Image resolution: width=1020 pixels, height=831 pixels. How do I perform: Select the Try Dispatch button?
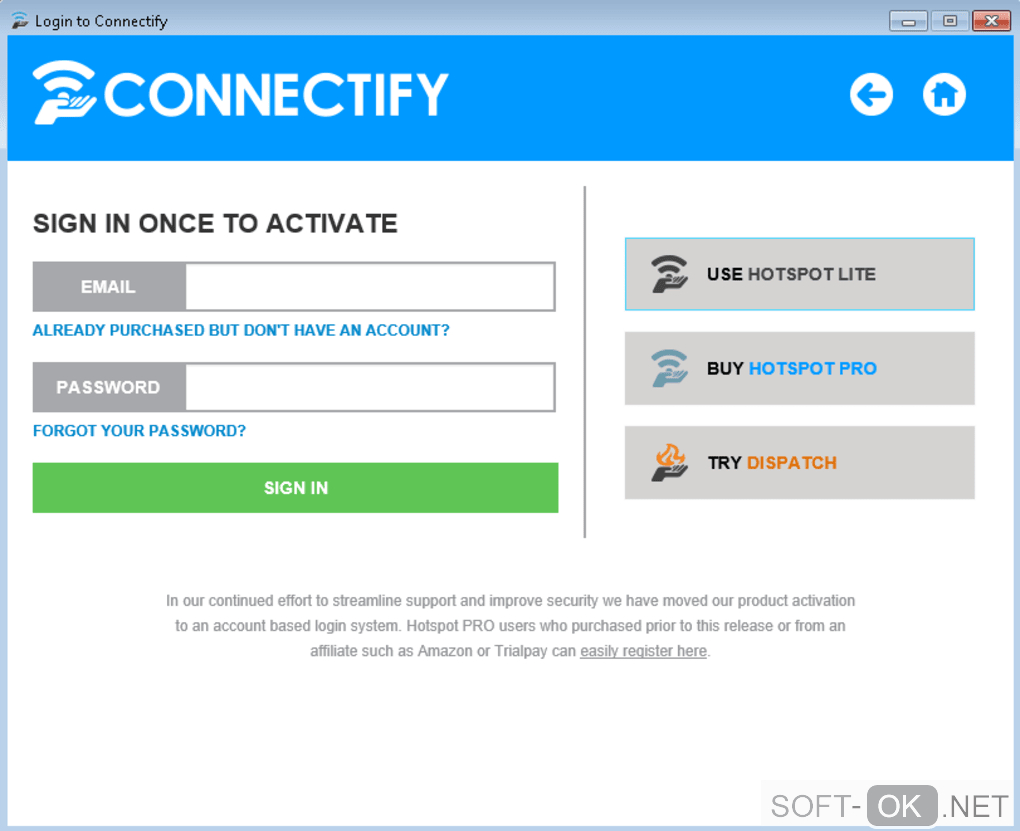click(799, 463)
